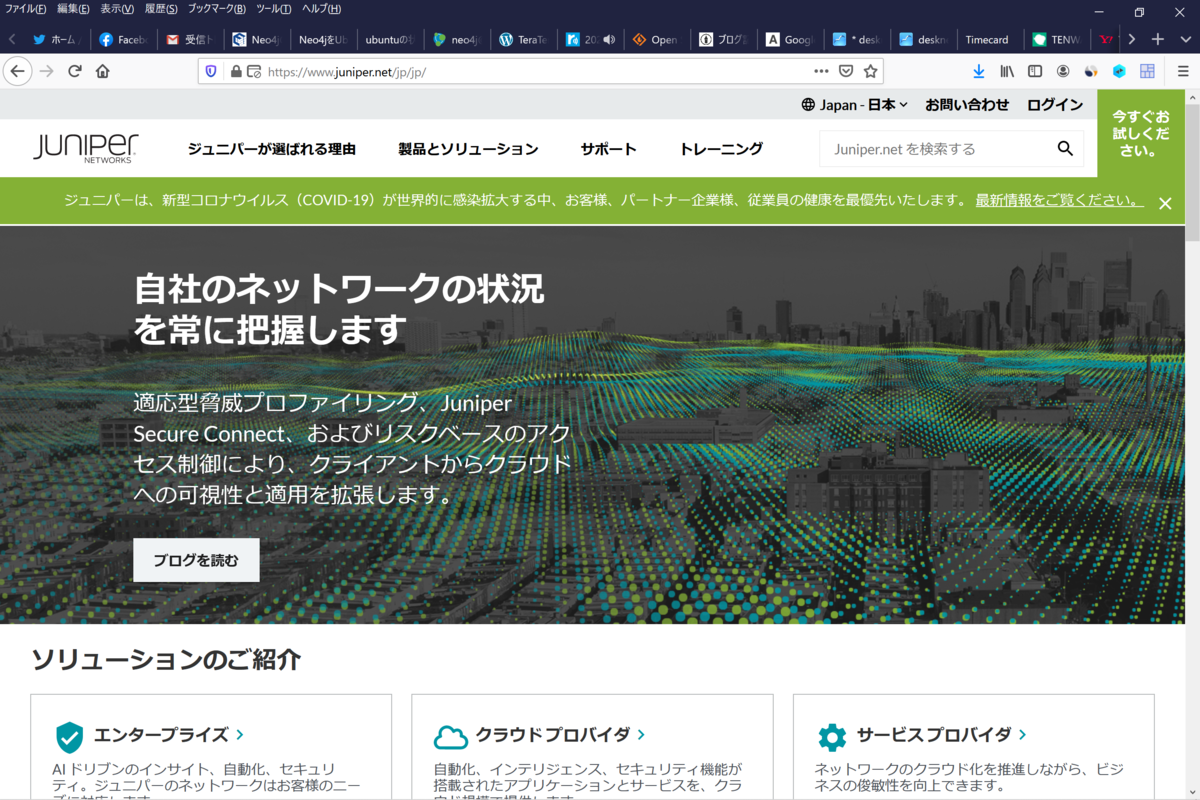1200x800 pixels.
Task: Save page to Pocket
Action: coord(846,71)
